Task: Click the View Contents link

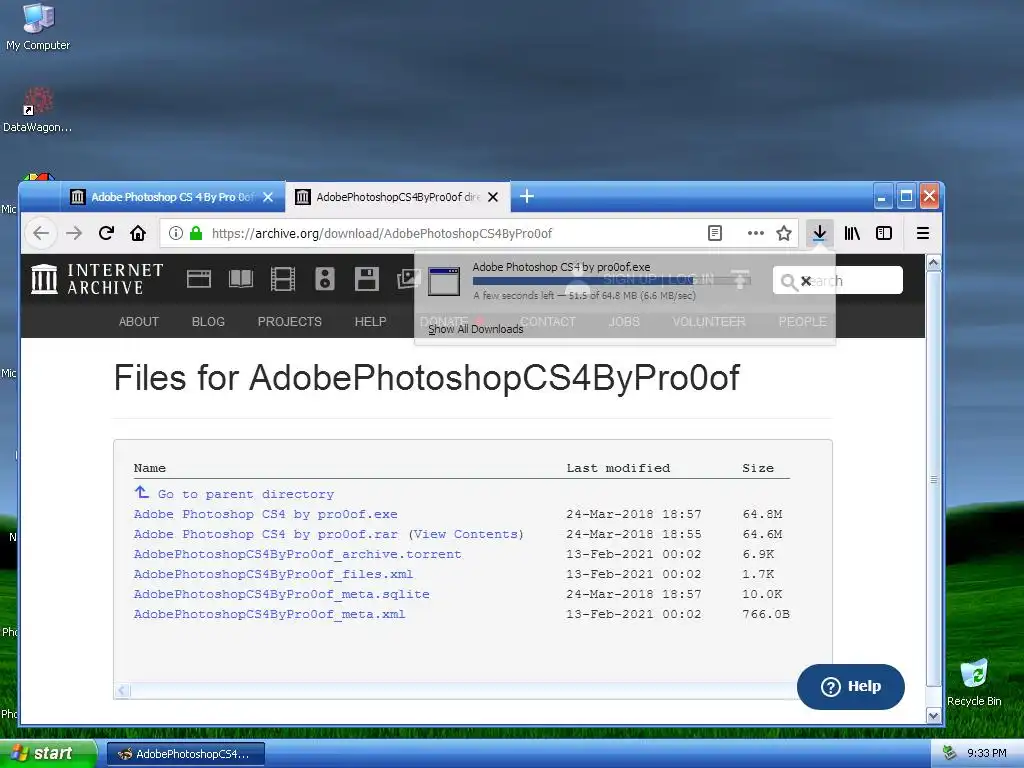Action: (466, 534)
